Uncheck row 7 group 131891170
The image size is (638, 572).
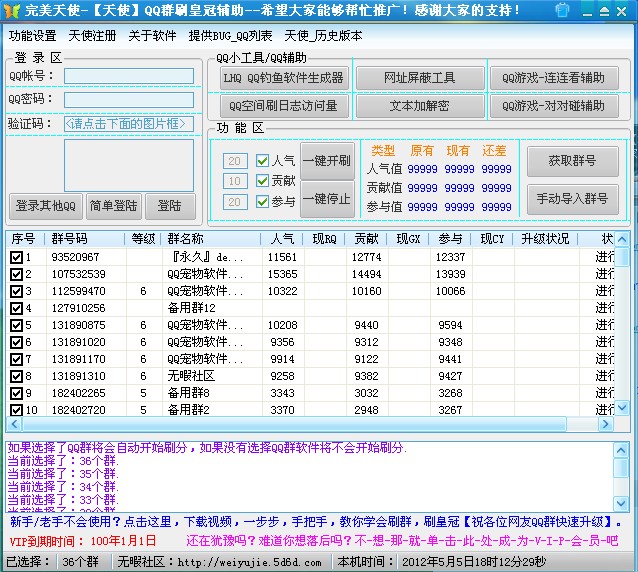(x=16, y=359)
